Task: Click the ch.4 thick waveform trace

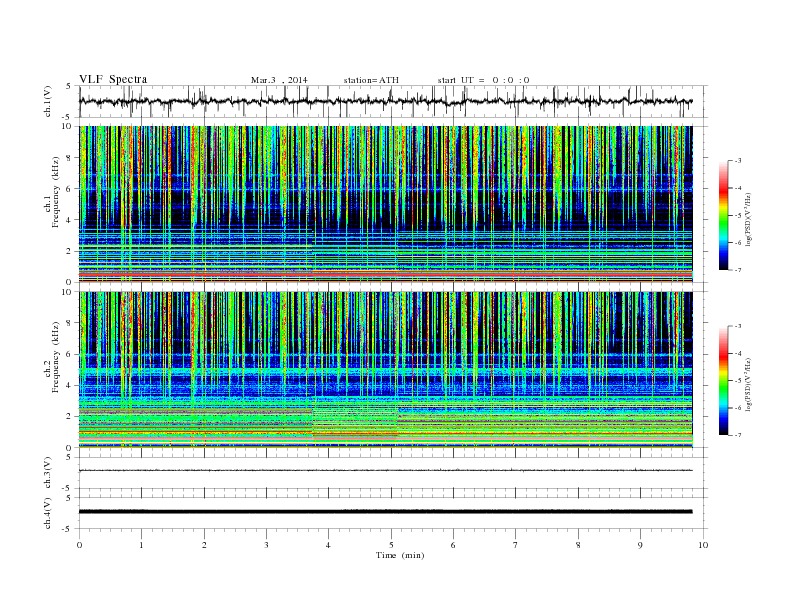Action: point(385,512)
